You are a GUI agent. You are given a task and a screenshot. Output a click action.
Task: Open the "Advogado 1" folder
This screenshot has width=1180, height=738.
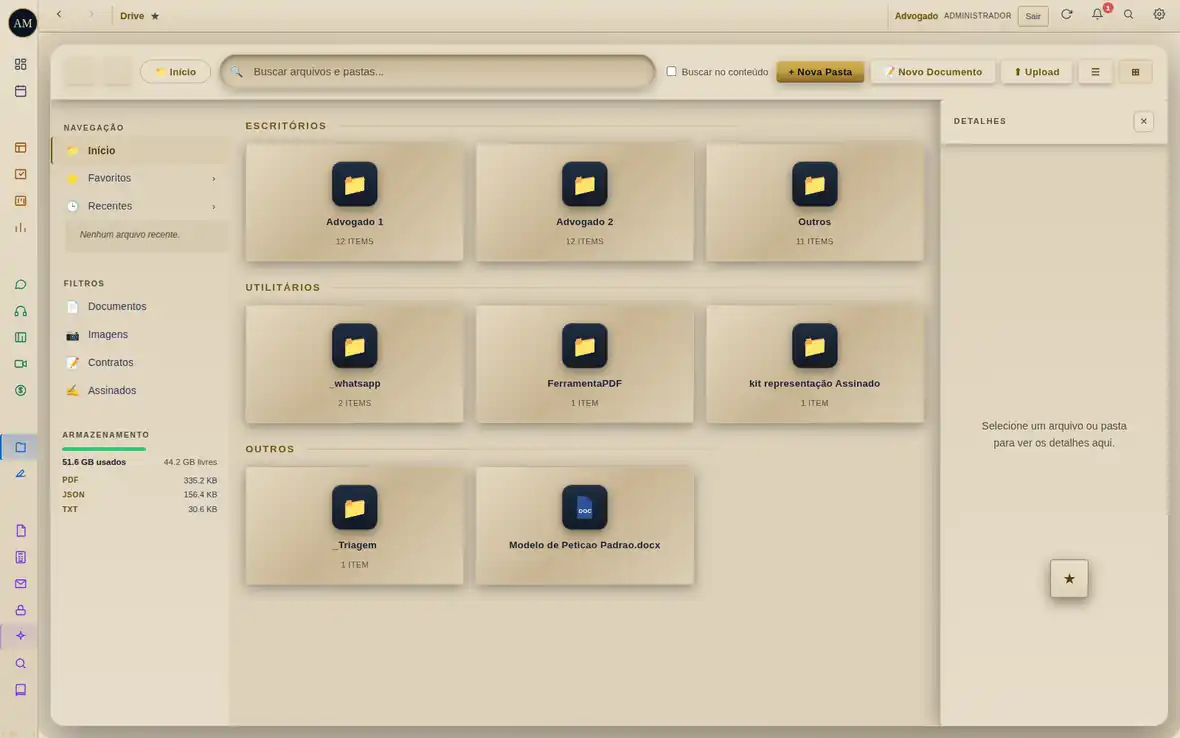[x=354, y=202]
